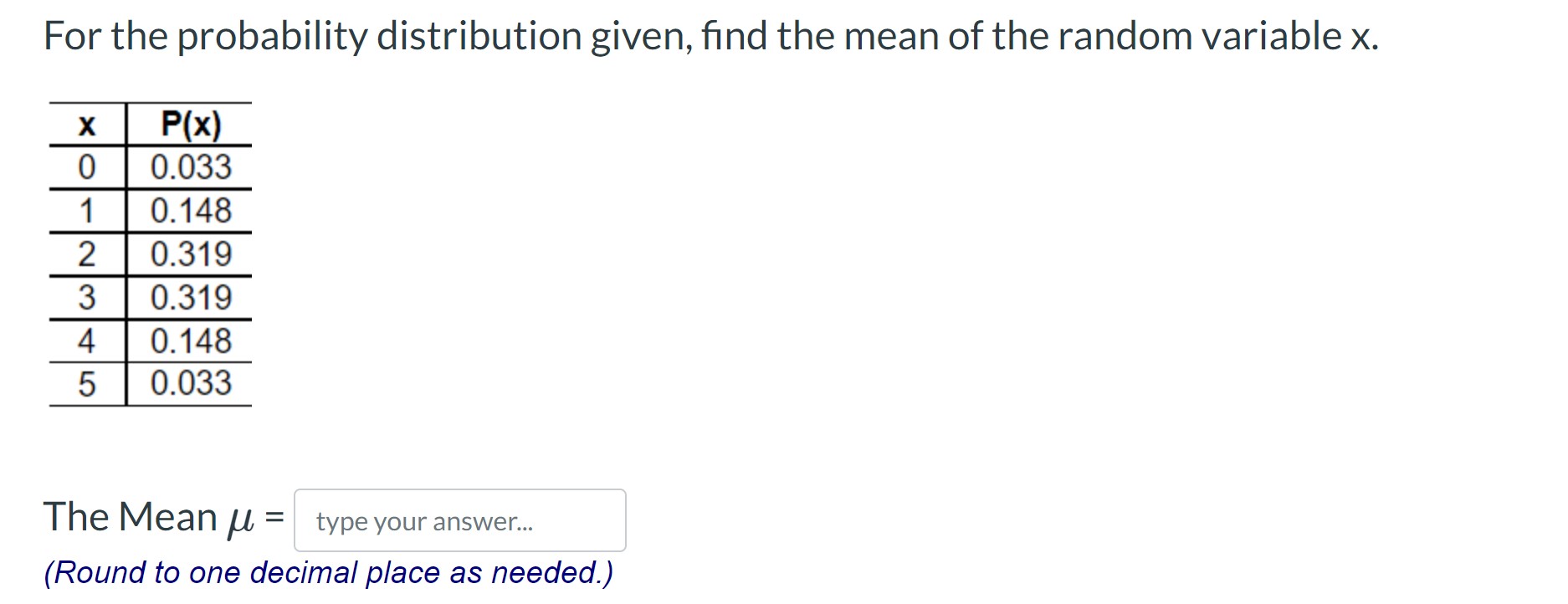Click the number 5 in the x column
Screen dimensions: 1568x604
87,382
